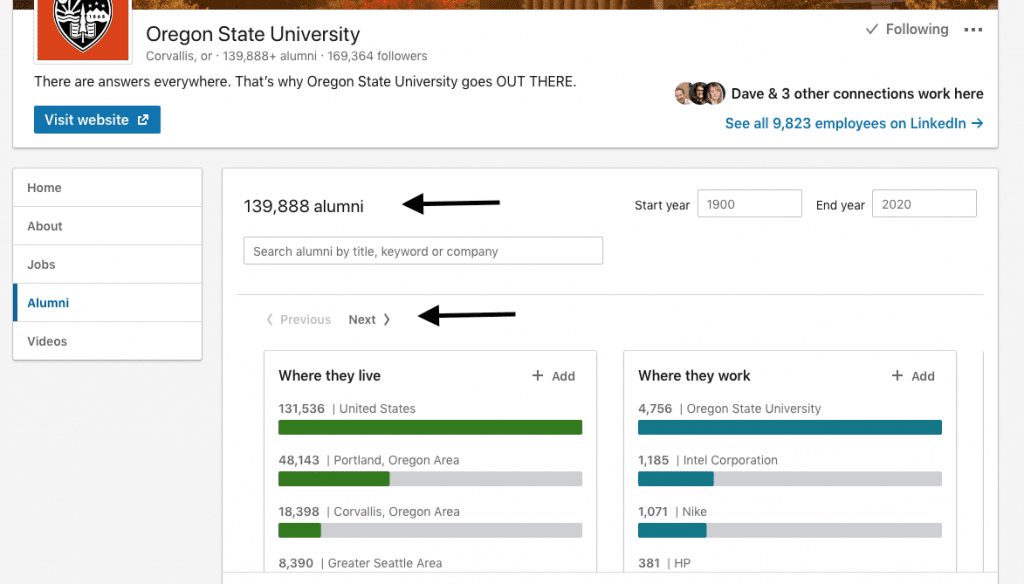Select the Corvallis, Oregon Area bar

click(430, 530)
